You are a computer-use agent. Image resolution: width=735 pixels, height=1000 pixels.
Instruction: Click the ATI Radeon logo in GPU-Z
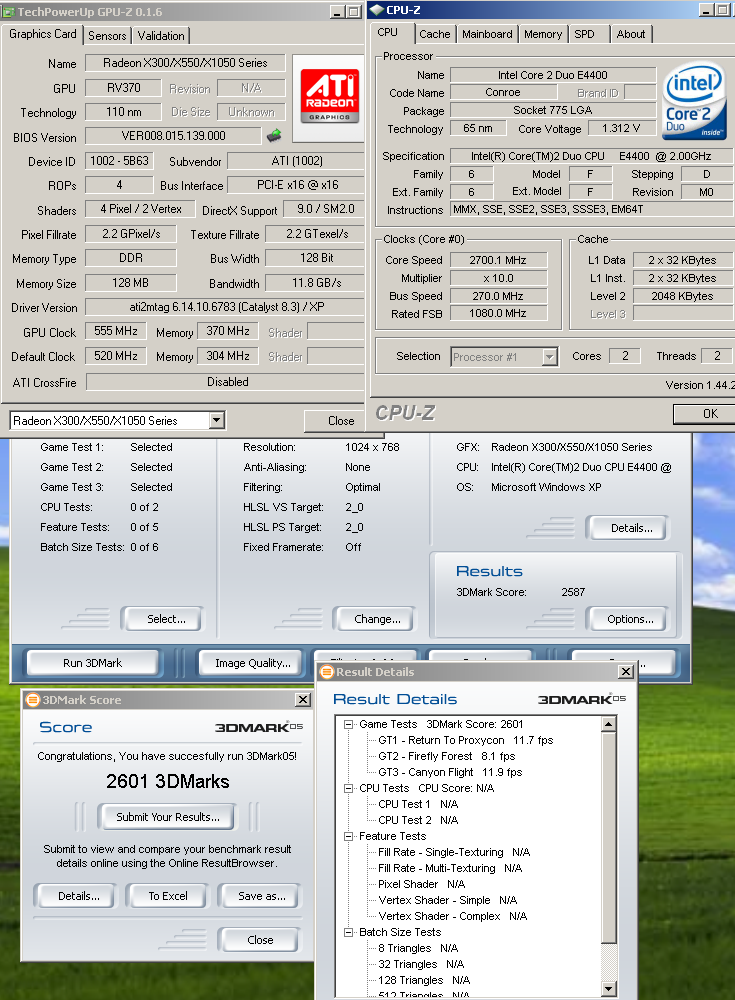pyautogui.click(x=329, y=96)
